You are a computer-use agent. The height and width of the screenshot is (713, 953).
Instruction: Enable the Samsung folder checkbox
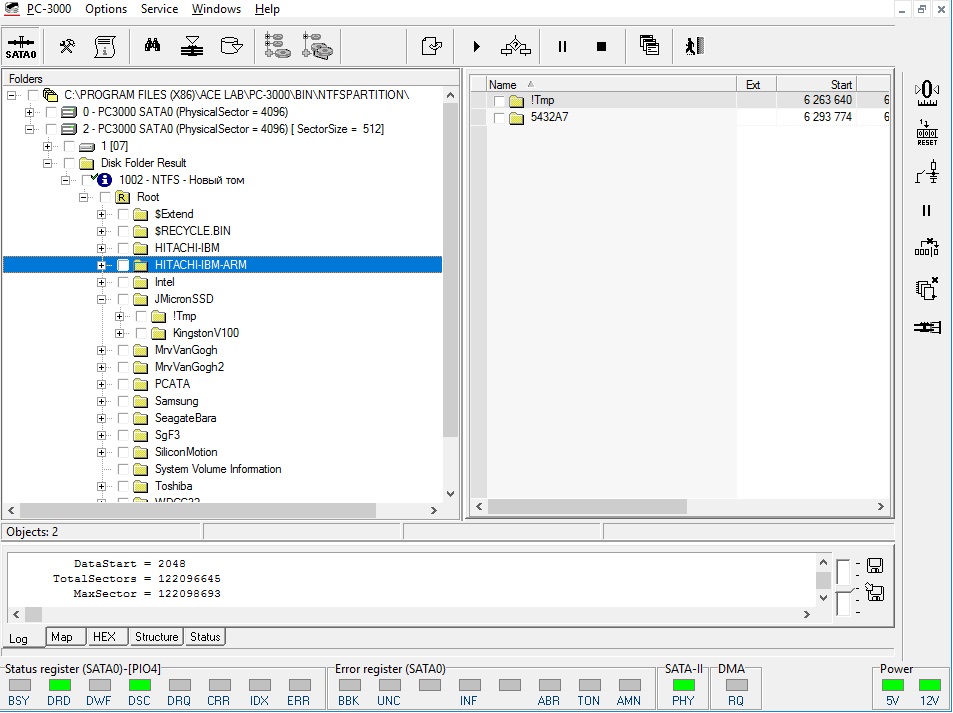(x=123, y=401)
